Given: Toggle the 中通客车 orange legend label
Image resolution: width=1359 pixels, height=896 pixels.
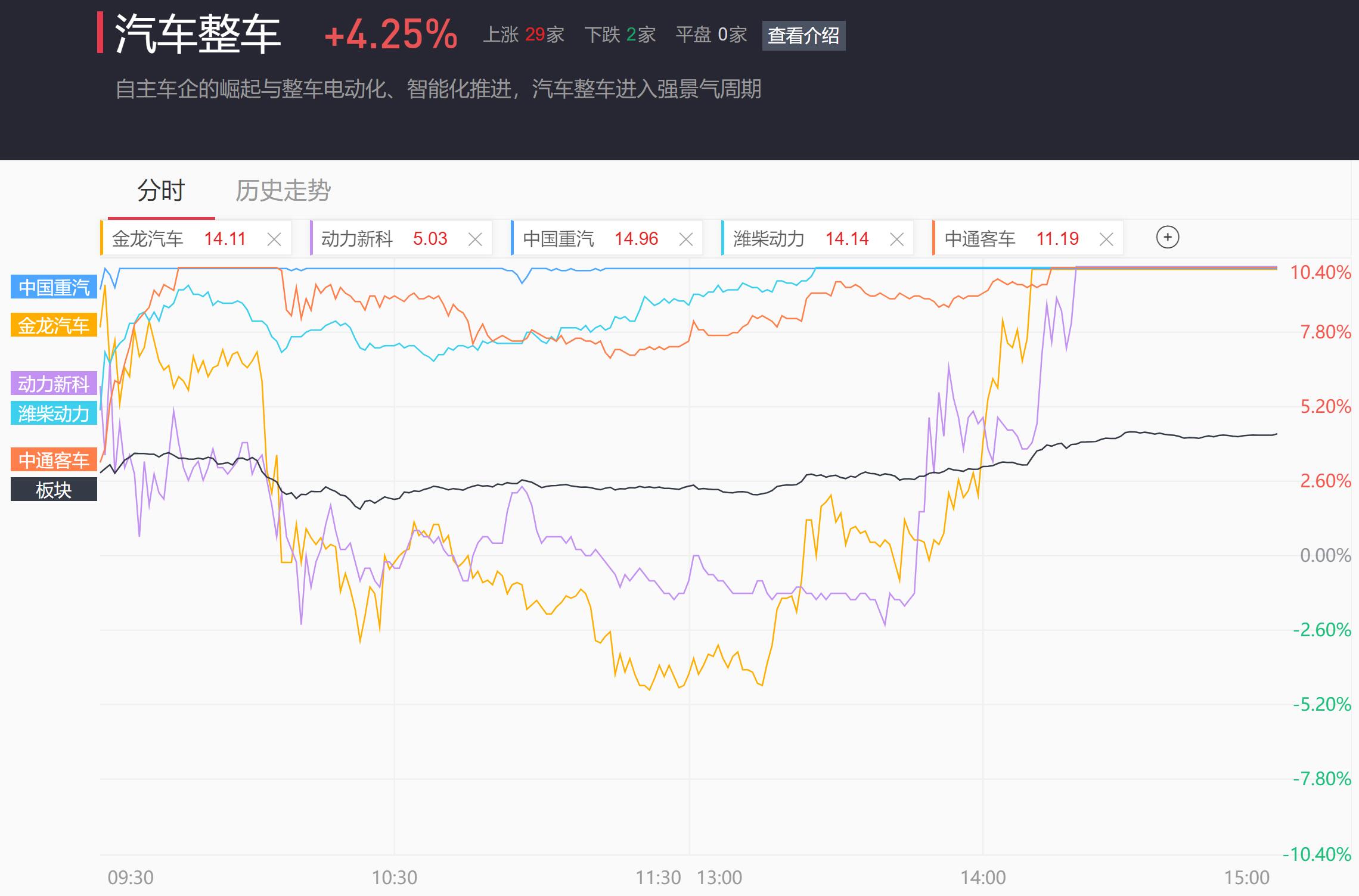Looking at the screenshot, I should 54,460.
